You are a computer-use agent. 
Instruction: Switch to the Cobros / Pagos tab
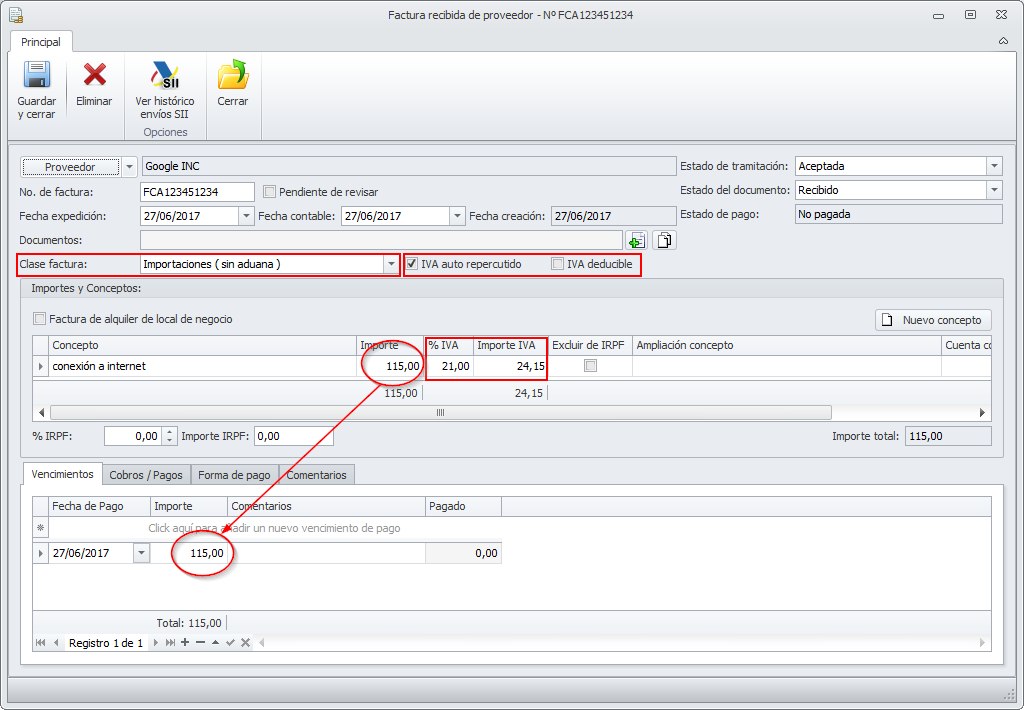(x=147, y=475)
